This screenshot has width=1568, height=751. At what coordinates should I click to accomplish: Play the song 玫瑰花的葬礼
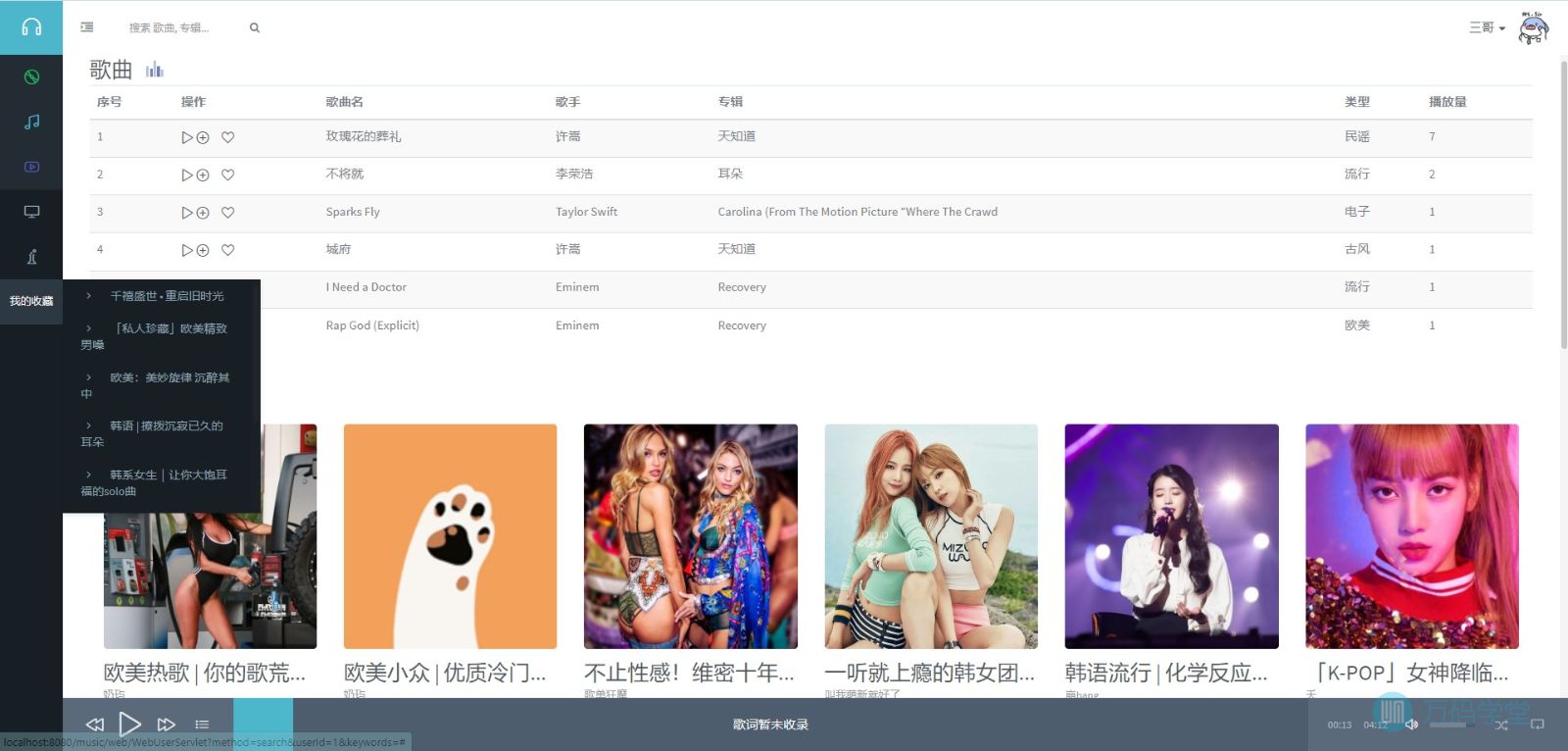[x=187, y=137]
